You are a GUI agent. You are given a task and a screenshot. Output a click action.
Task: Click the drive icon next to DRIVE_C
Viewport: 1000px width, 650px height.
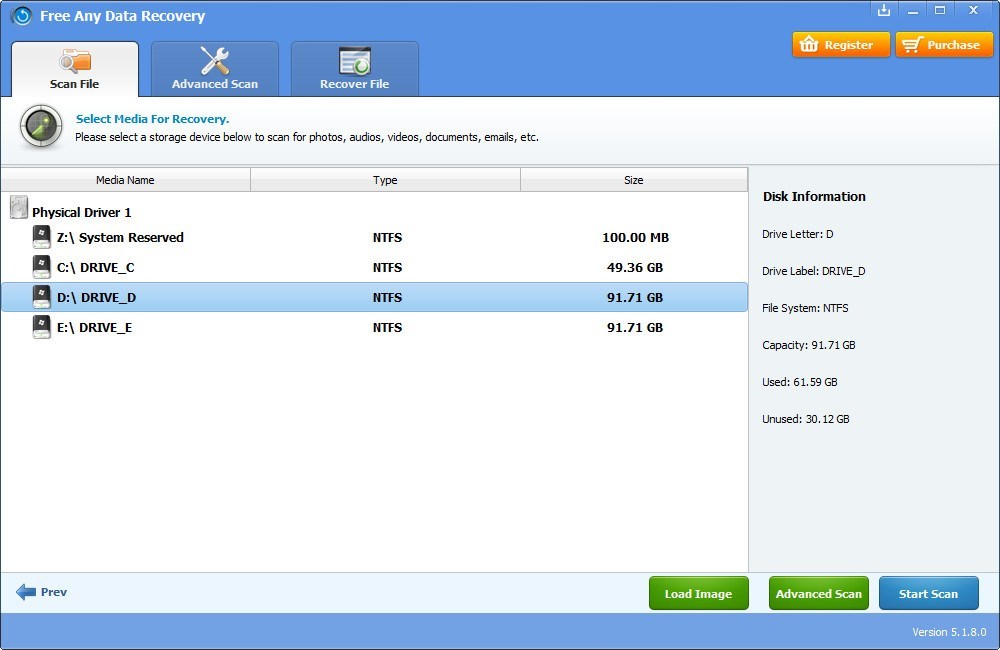coord(42,266)
